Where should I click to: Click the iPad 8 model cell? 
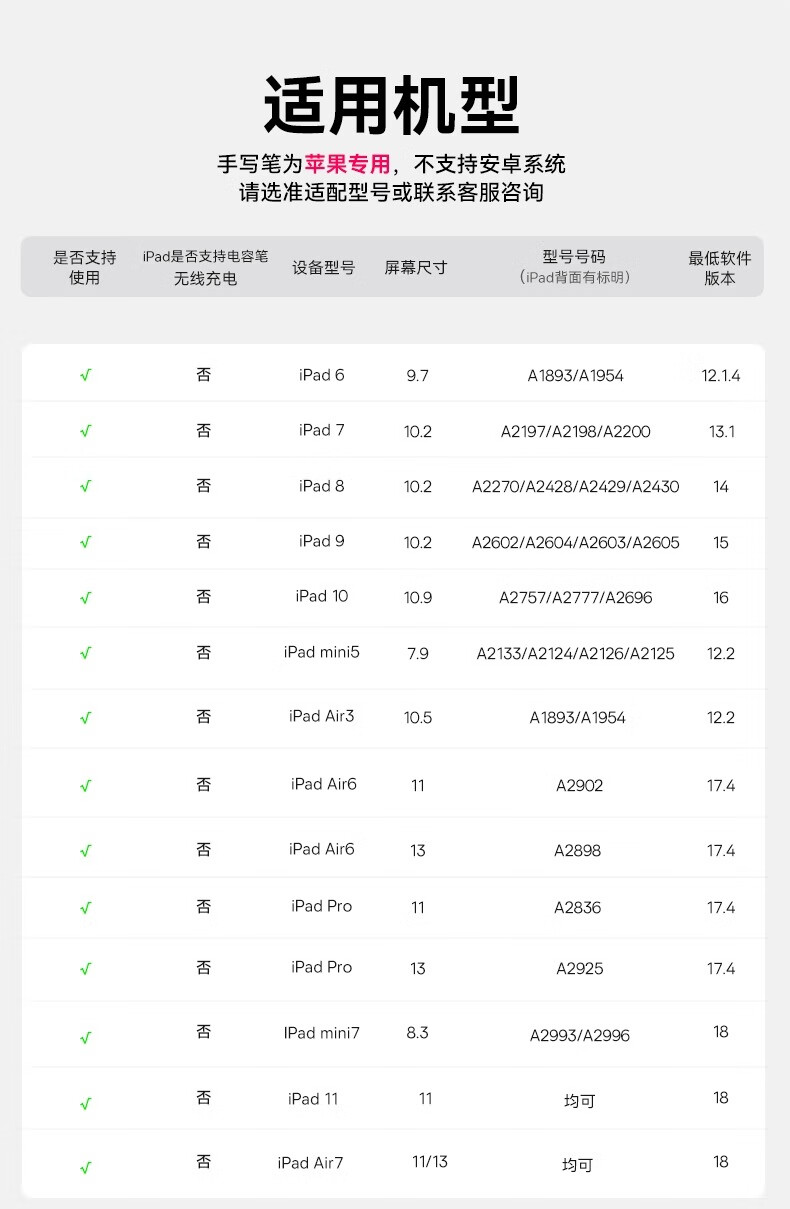point(321,486)
